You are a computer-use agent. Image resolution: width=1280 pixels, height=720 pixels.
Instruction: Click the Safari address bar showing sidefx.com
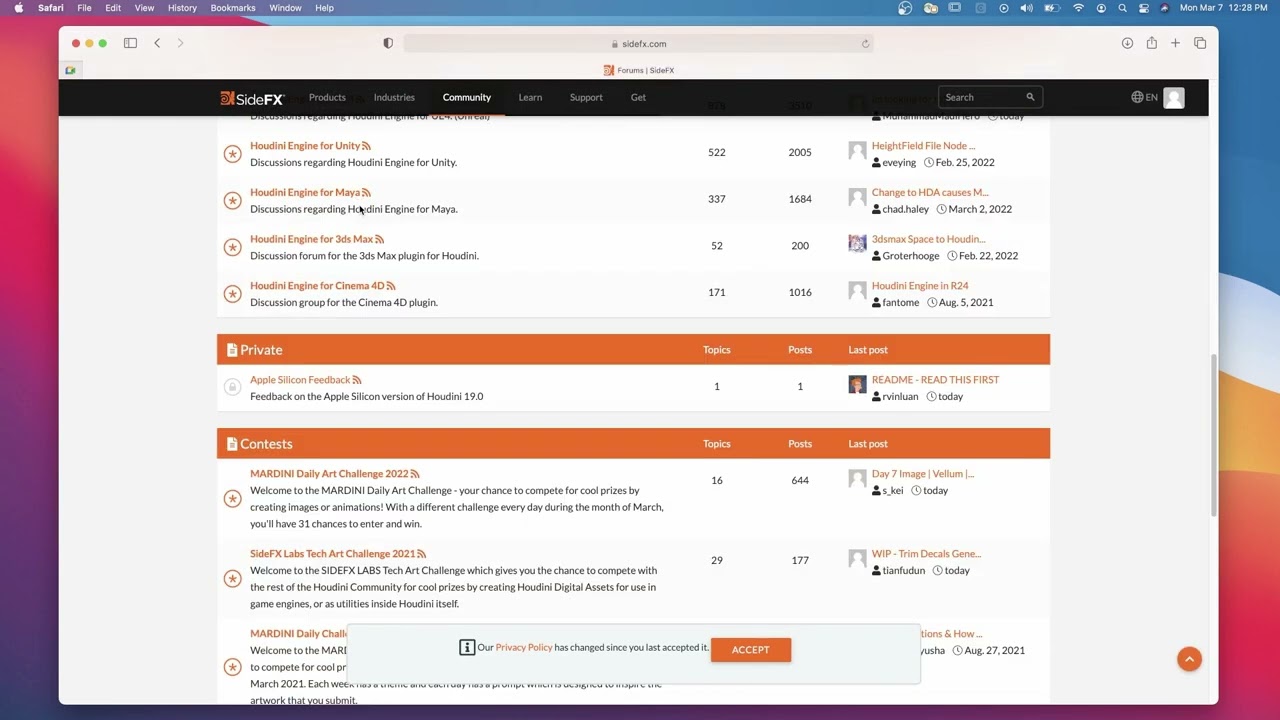639,44
